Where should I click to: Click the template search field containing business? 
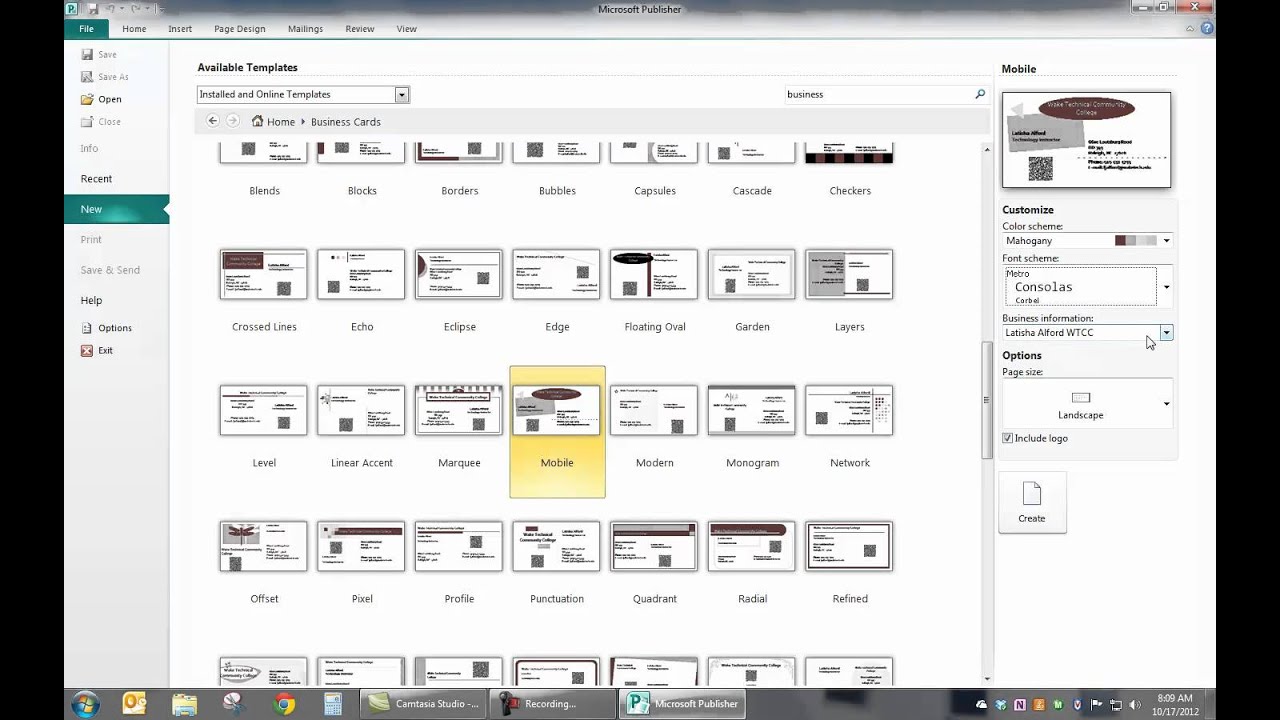(x=877, y=94)
